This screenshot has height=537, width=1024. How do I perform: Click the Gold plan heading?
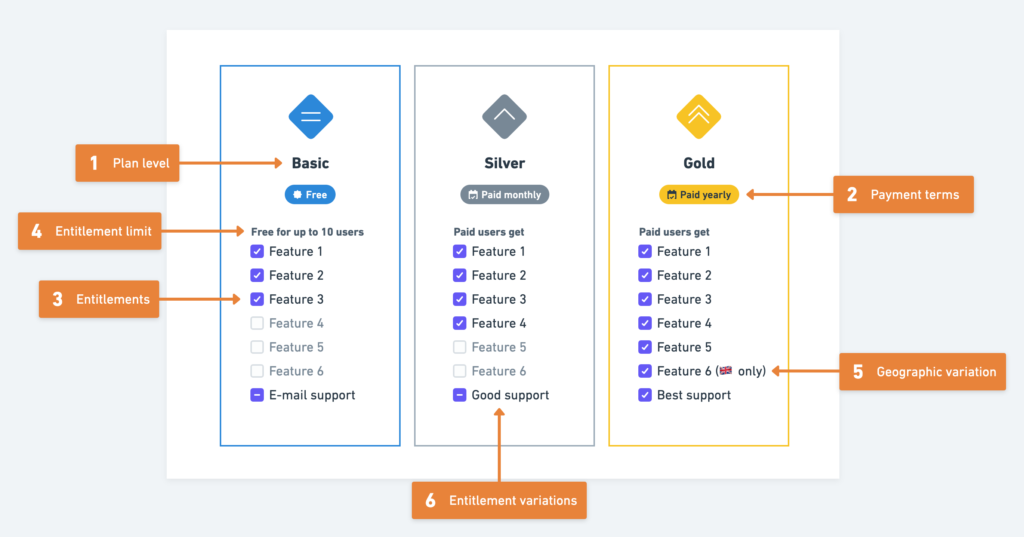[x=699, y=163]
